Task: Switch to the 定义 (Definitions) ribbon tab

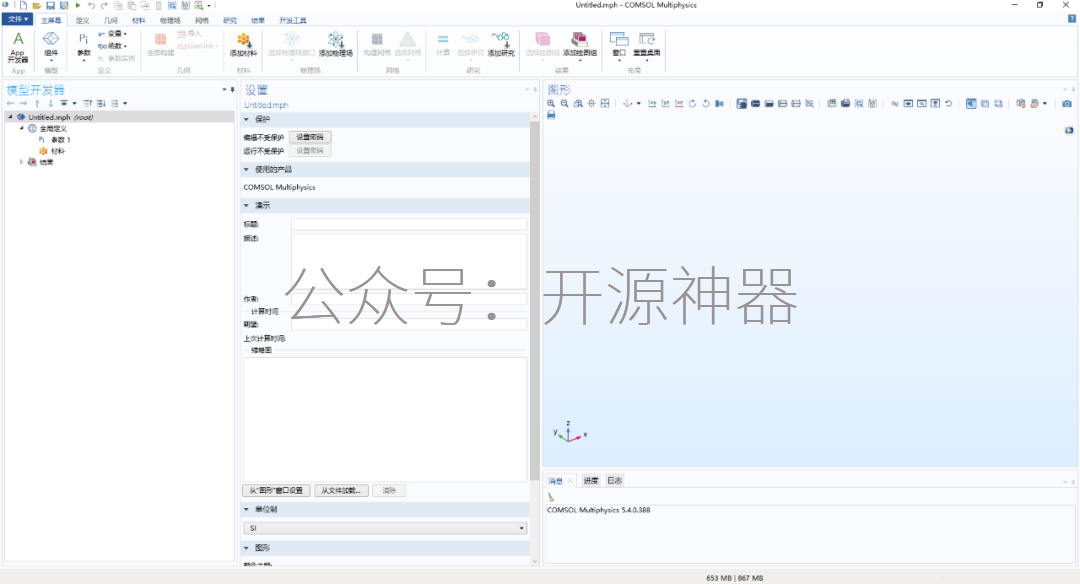Action: coord(83,21)
